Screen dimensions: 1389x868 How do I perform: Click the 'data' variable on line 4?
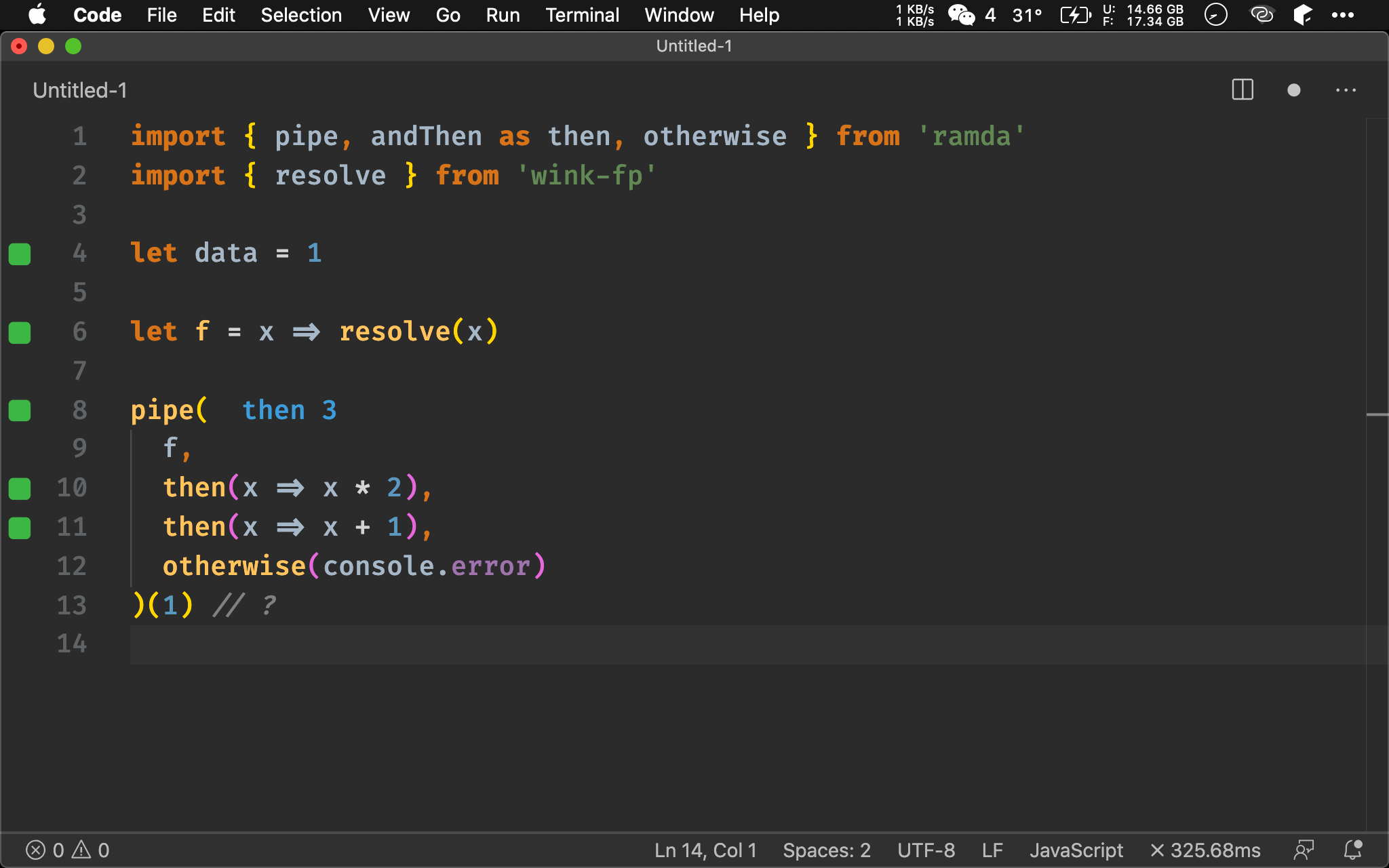226,253
